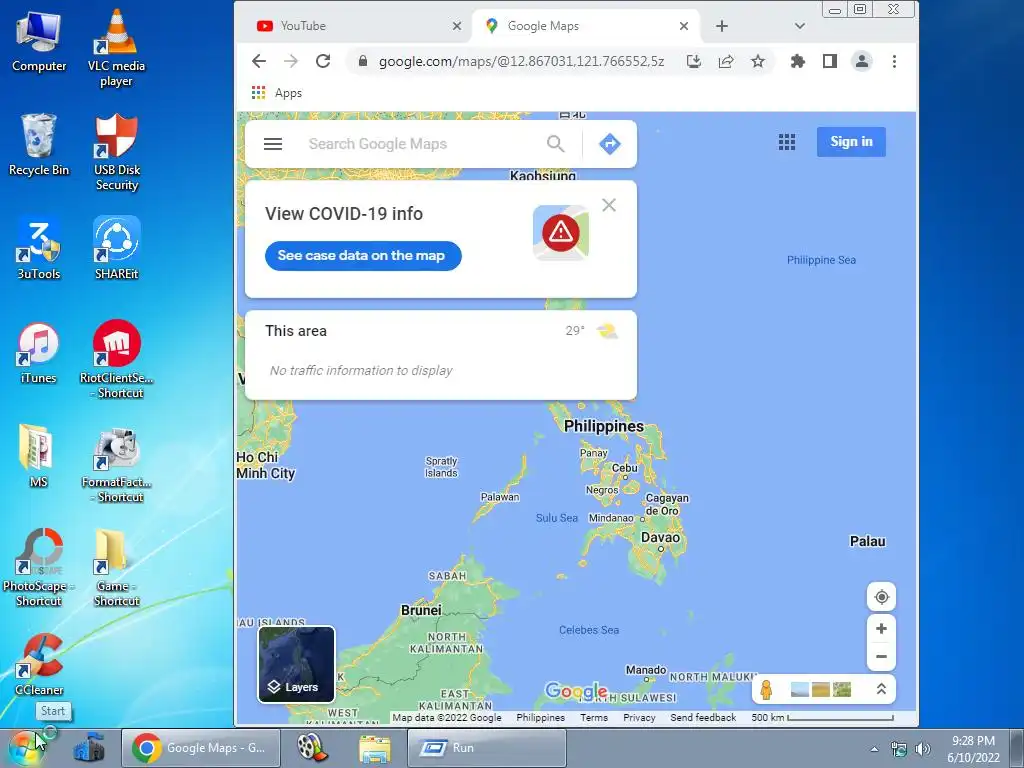Click the Palau label on the map
This screenshot has height=768, width=1024.
coord(867,541)
